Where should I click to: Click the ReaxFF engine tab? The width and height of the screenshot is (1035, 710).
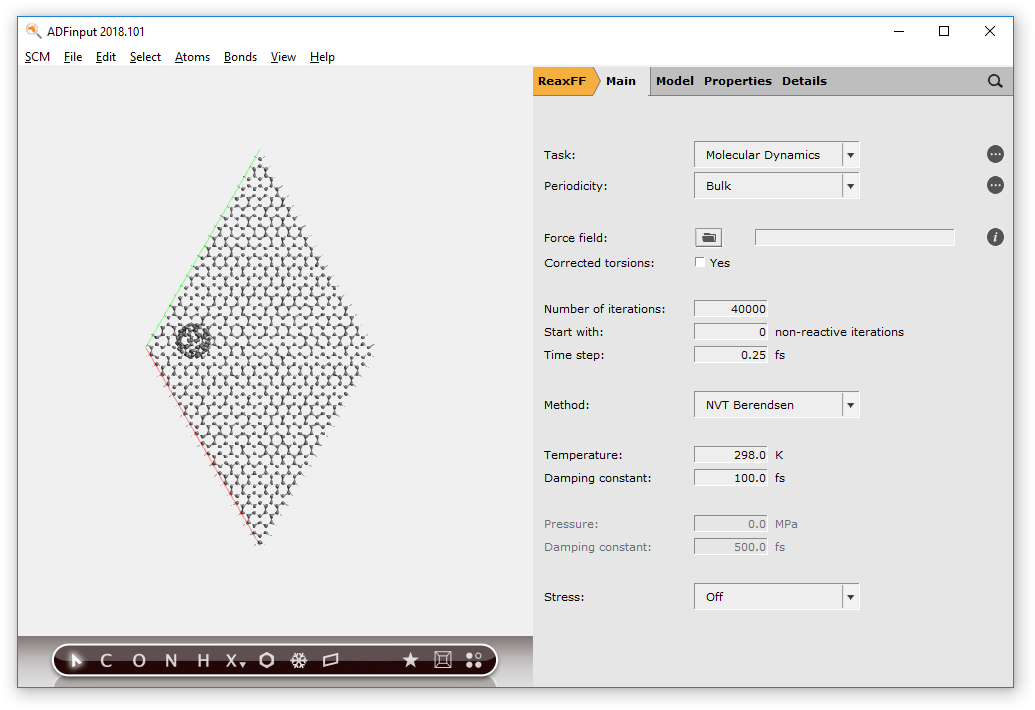[562, 81]
